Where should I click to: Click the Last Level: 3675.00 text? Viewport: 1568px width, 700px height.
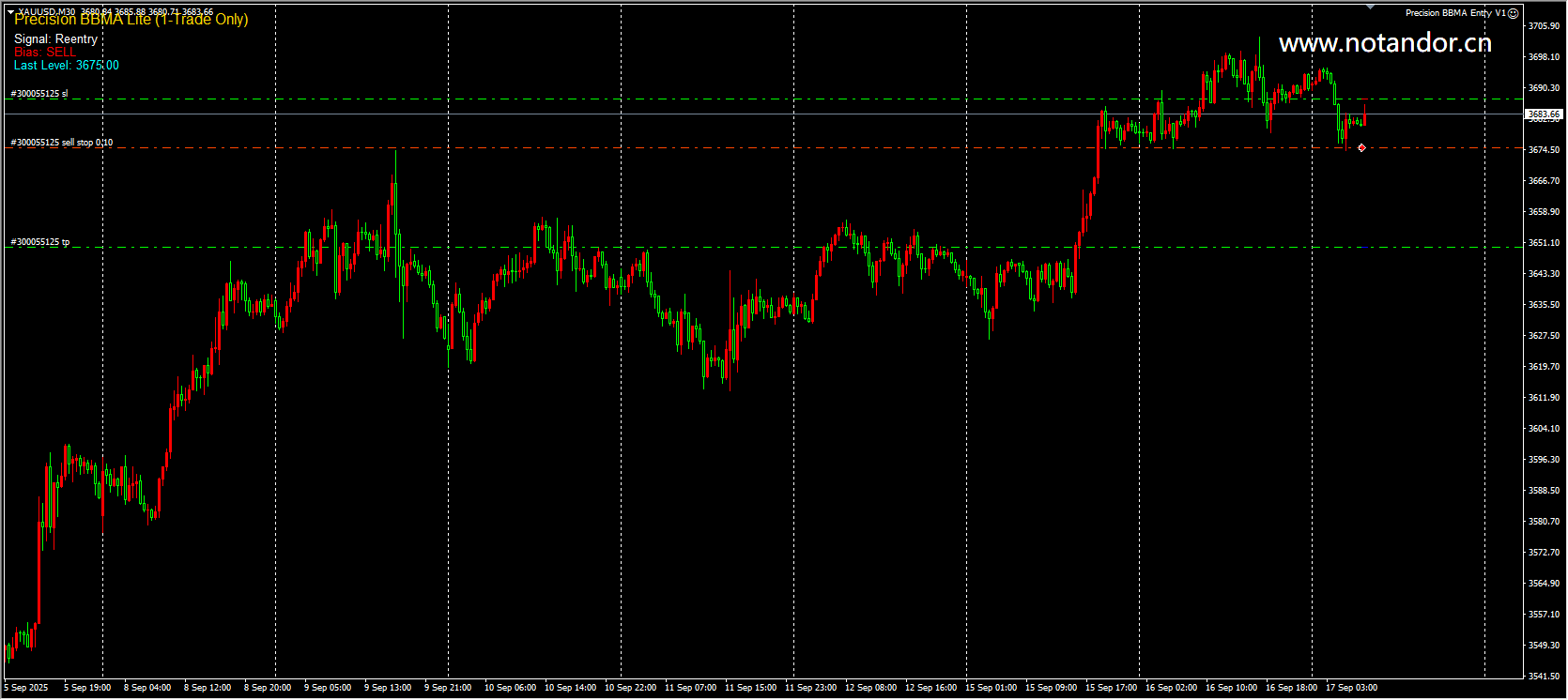click(67, 65)
